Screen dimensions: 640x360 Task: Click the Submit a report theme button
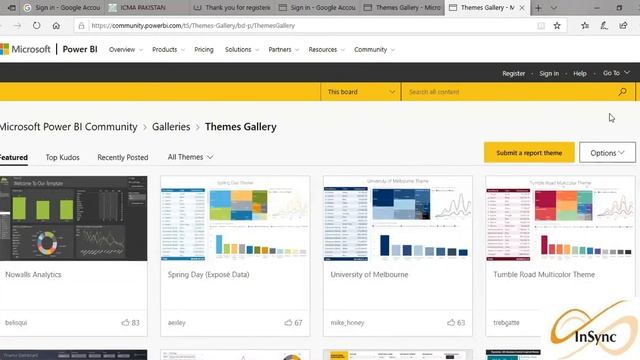tap(529, 153)
